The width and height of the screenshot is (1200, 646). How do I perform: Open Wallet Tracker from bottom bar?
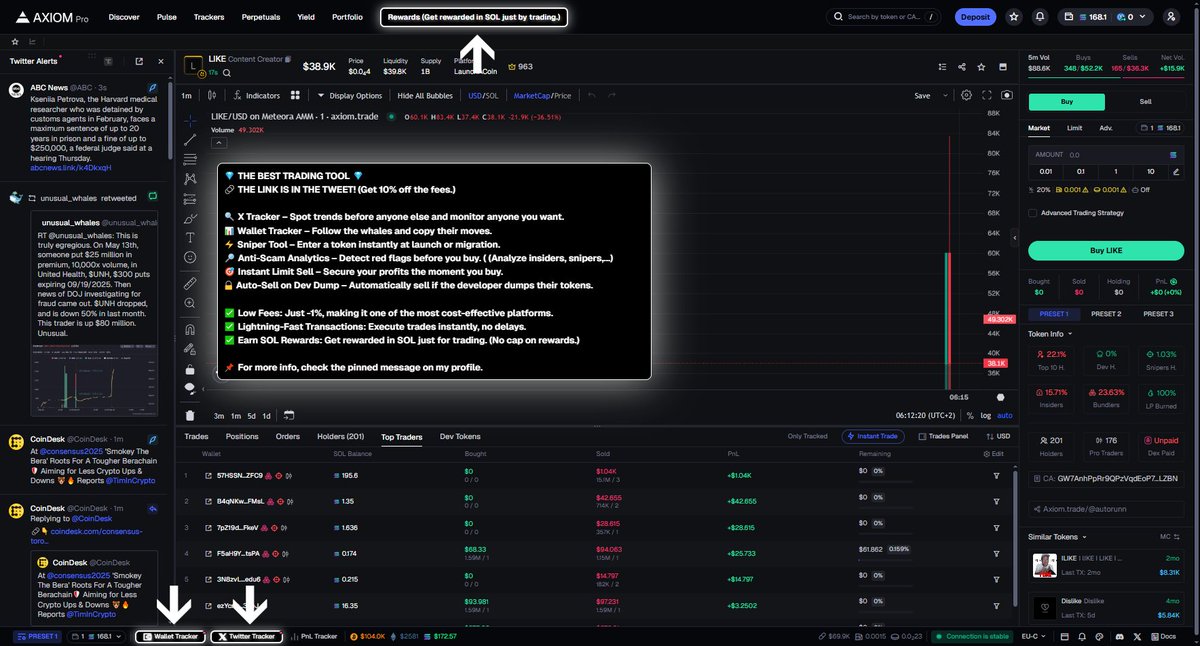(x=169, y=636)
